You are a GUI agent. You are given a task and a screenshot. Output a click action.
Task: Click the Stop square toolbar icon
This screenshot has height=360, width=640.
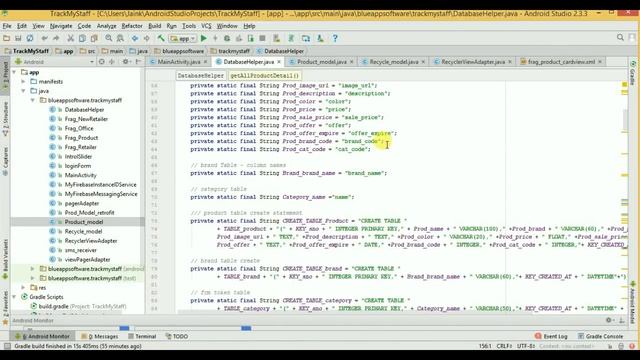pos(262,38)
